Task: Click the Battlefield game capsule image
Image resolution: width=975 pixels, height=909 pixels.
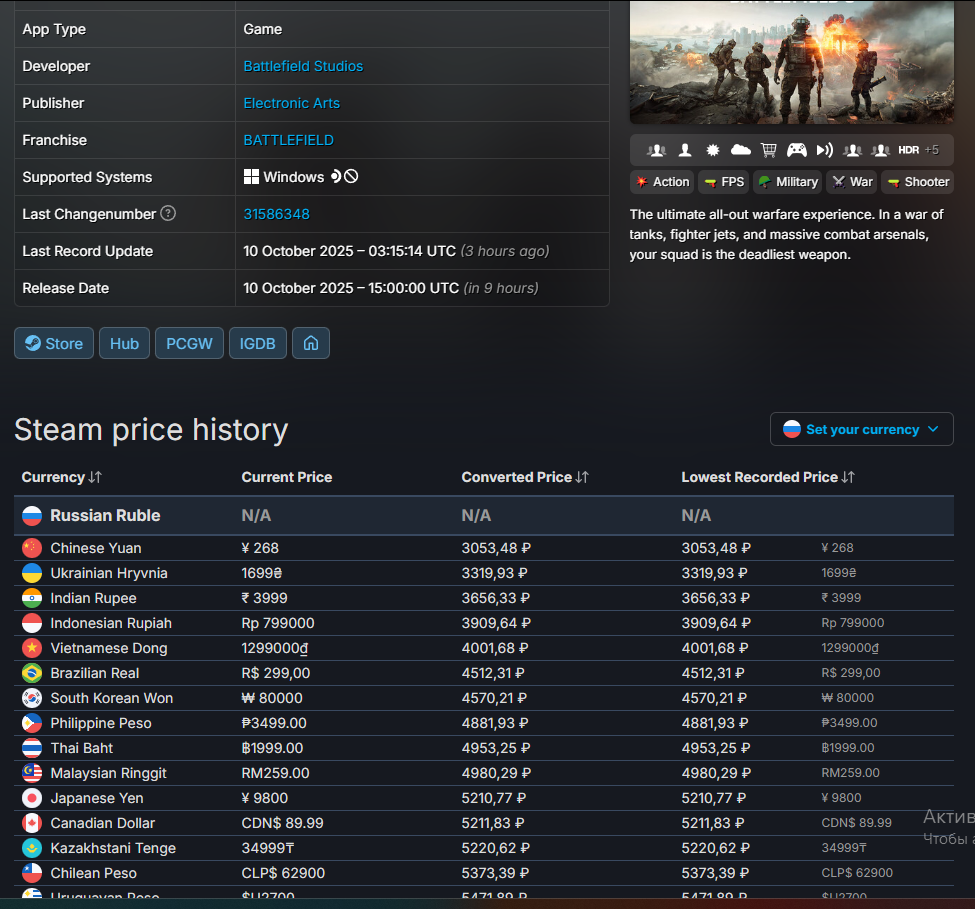Action: (x=792, y=62)
